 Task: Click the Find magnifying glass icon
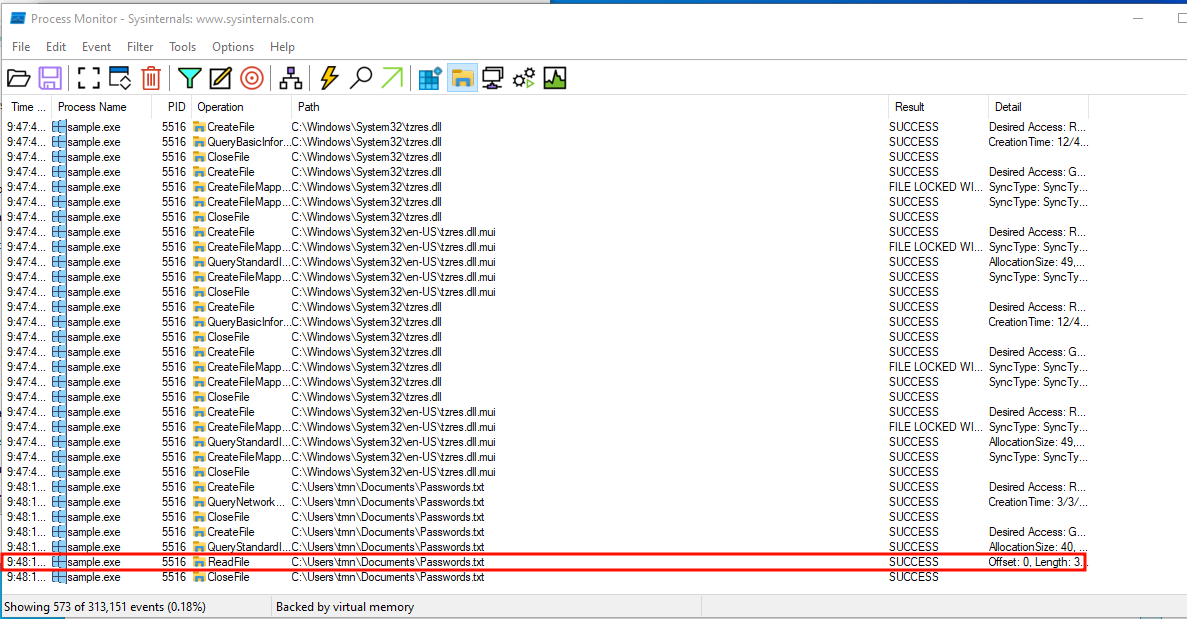pyautogui.click(x=361, y=78)
